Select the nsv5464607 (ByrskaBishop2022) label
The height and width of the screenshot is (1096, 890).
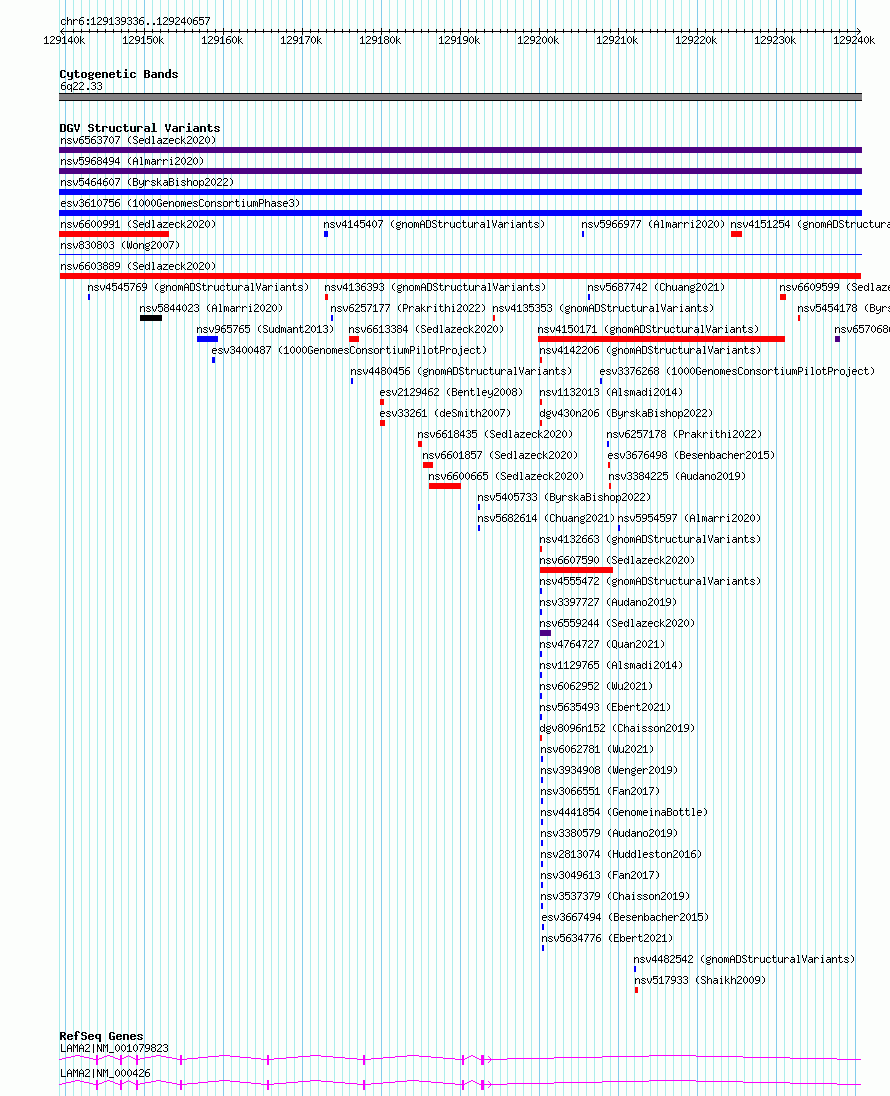(x=147, y=182)
